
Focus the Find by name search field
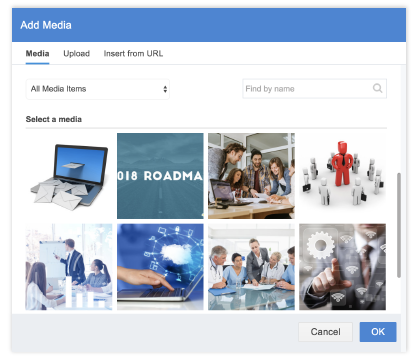point(314,89)
